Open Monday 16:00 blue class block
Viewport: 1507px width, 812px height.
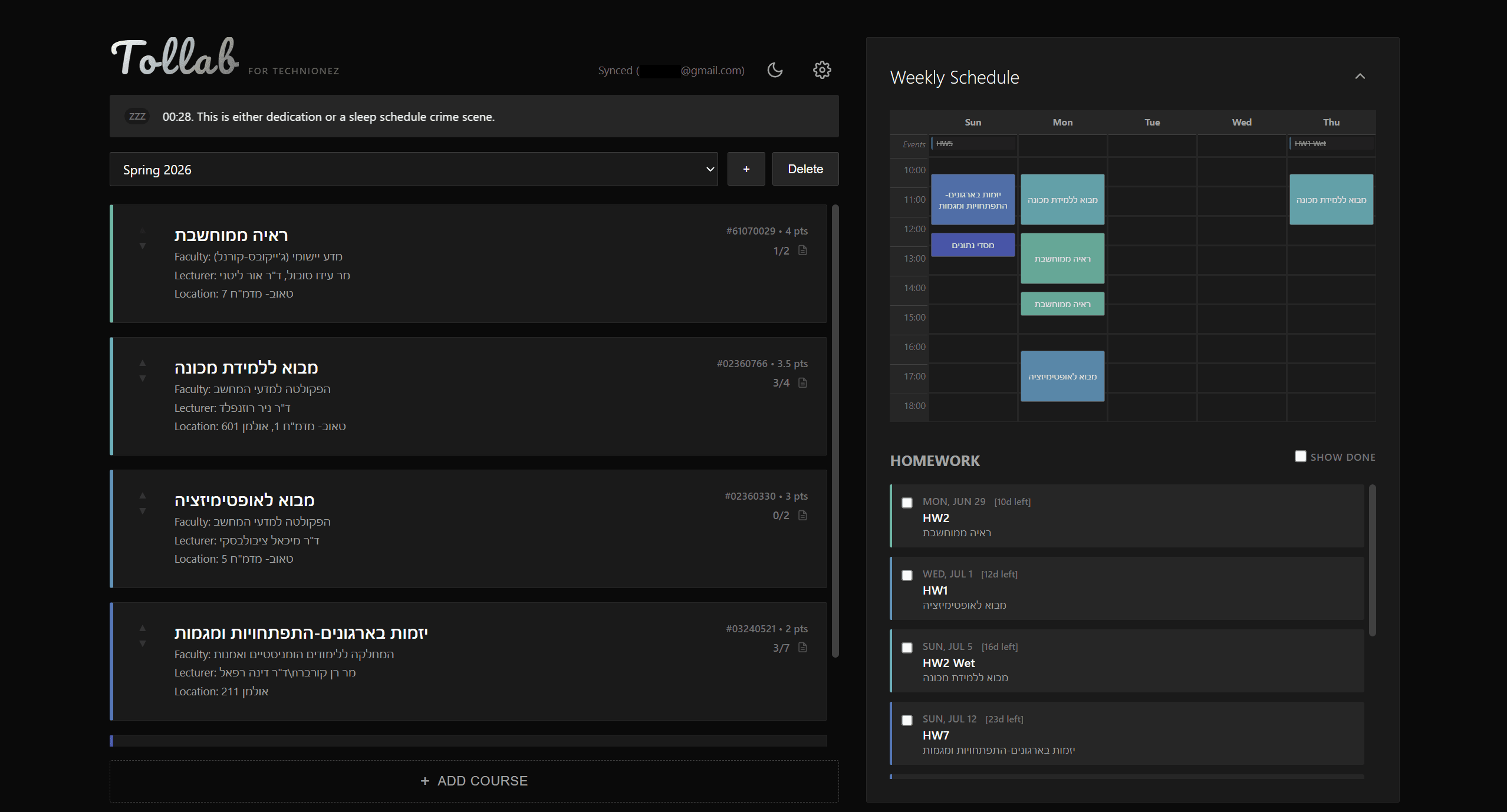point(1062,377)
